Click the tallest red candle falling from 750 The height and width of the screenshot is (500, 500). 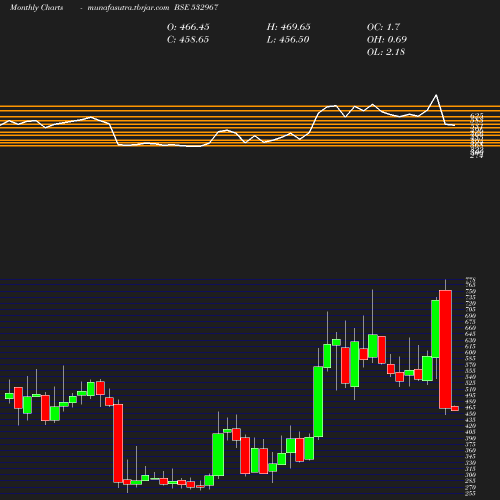pos(445,349)
